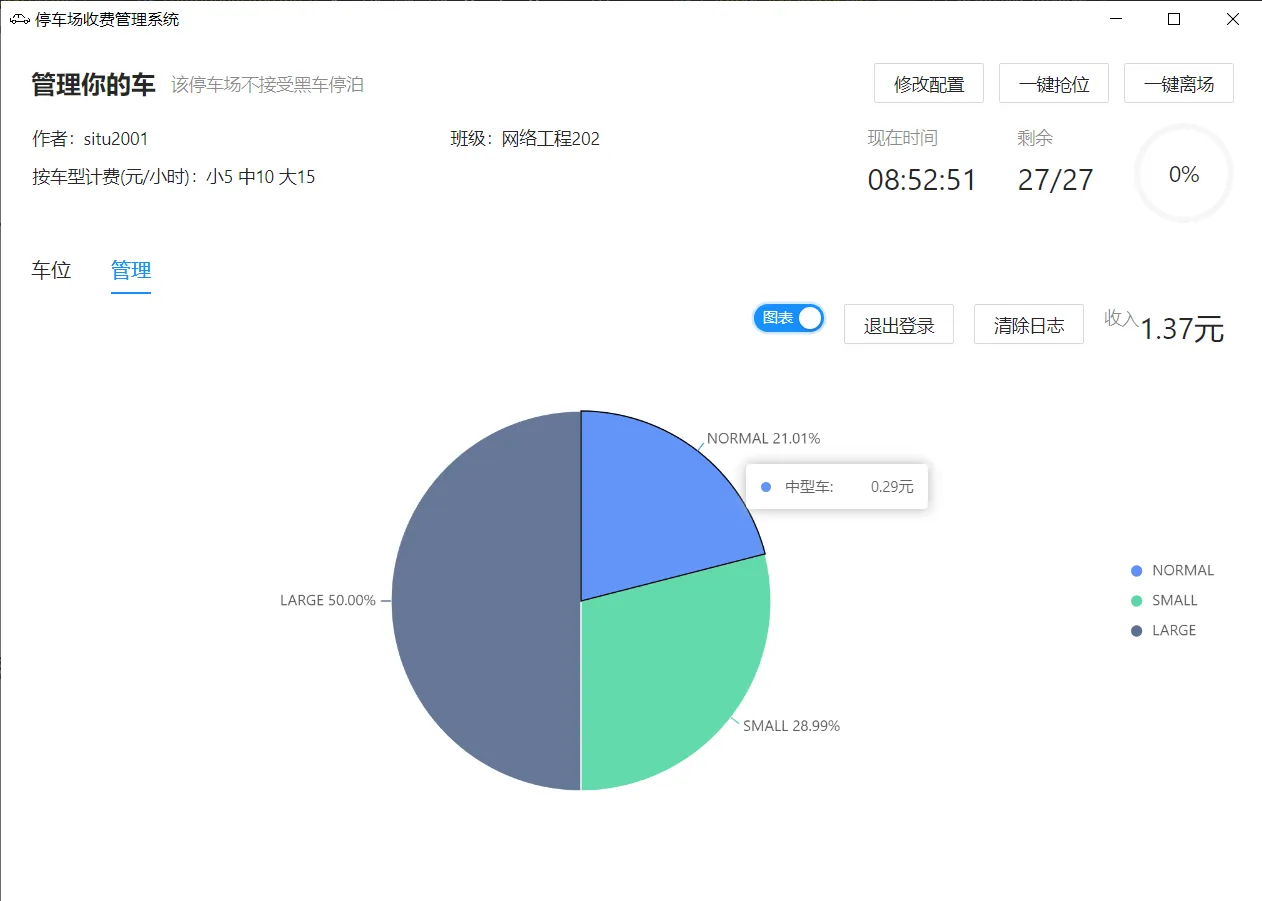The image size is (1262, 901).
Task: Toggle the 图表 chart switch off
Action: tap(788, 317)
